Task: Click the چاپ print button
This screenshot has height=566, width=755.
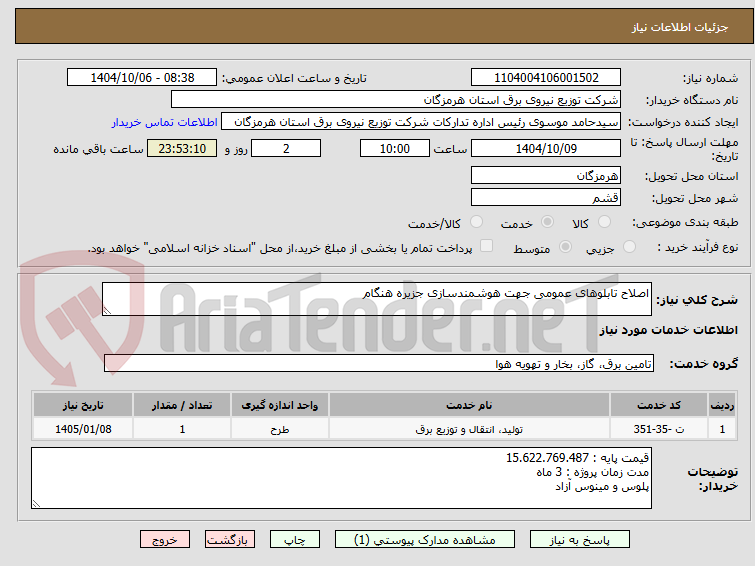Action: click(x=295, y=540)
